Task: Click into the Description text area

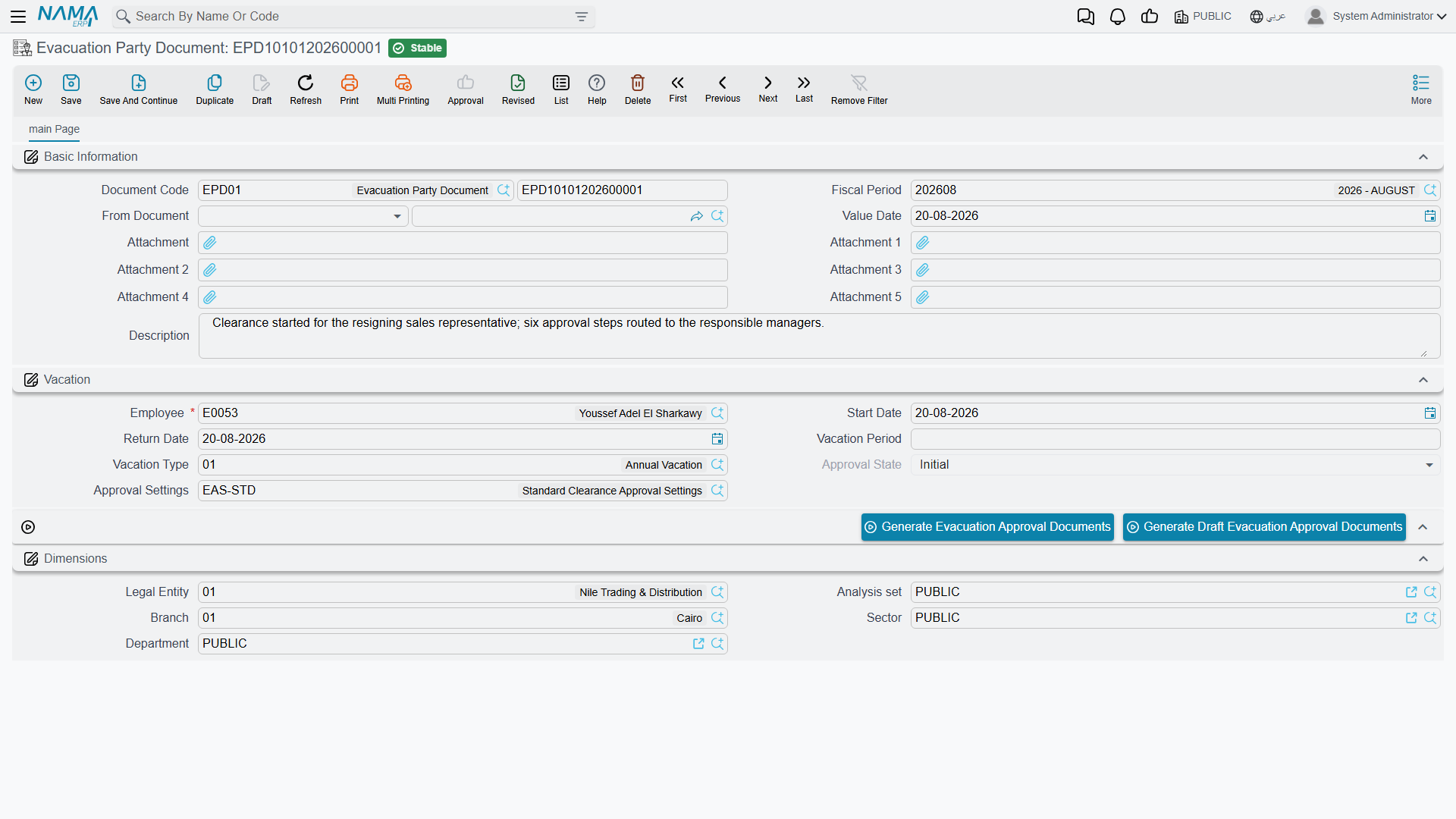Action: tap(819, 336)
